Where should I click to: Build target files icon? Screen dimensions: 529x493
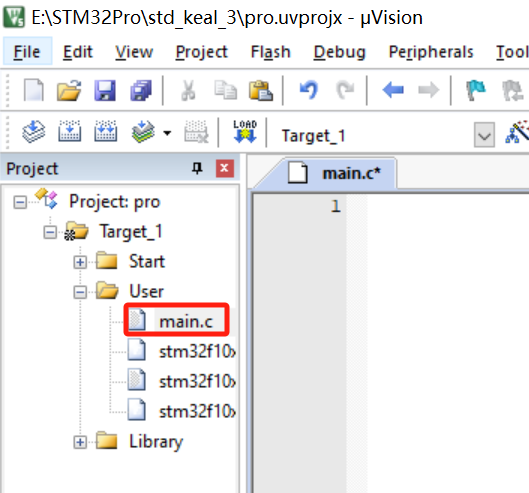click(69, 131)
